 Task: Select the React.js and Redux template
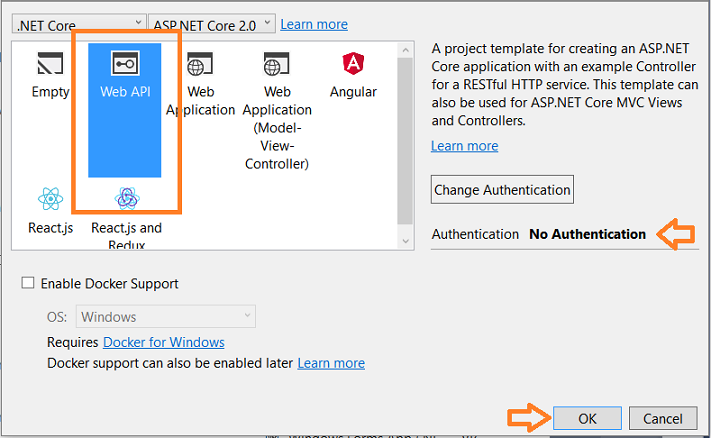(127, 218)
